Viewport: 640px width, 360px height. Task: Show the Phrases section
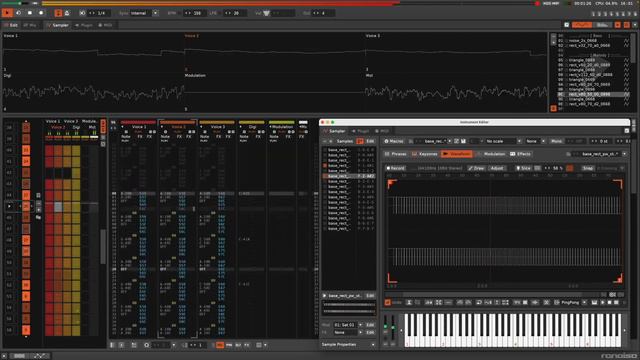coord(396,154)
